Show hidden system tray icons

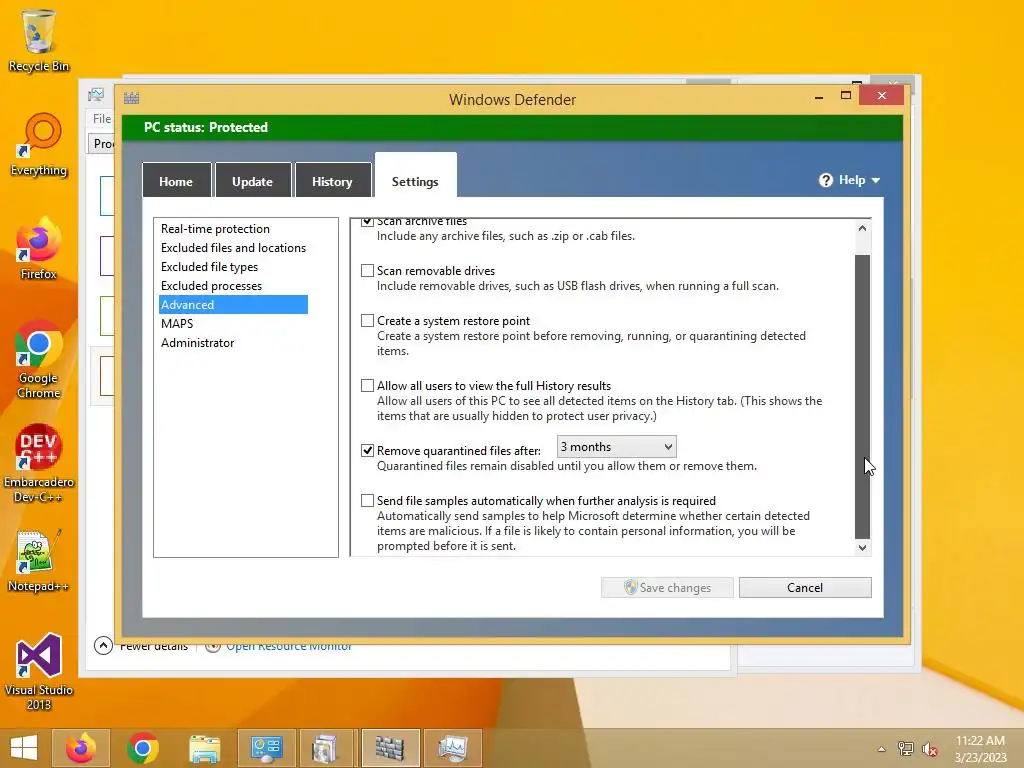coord(881,749)
